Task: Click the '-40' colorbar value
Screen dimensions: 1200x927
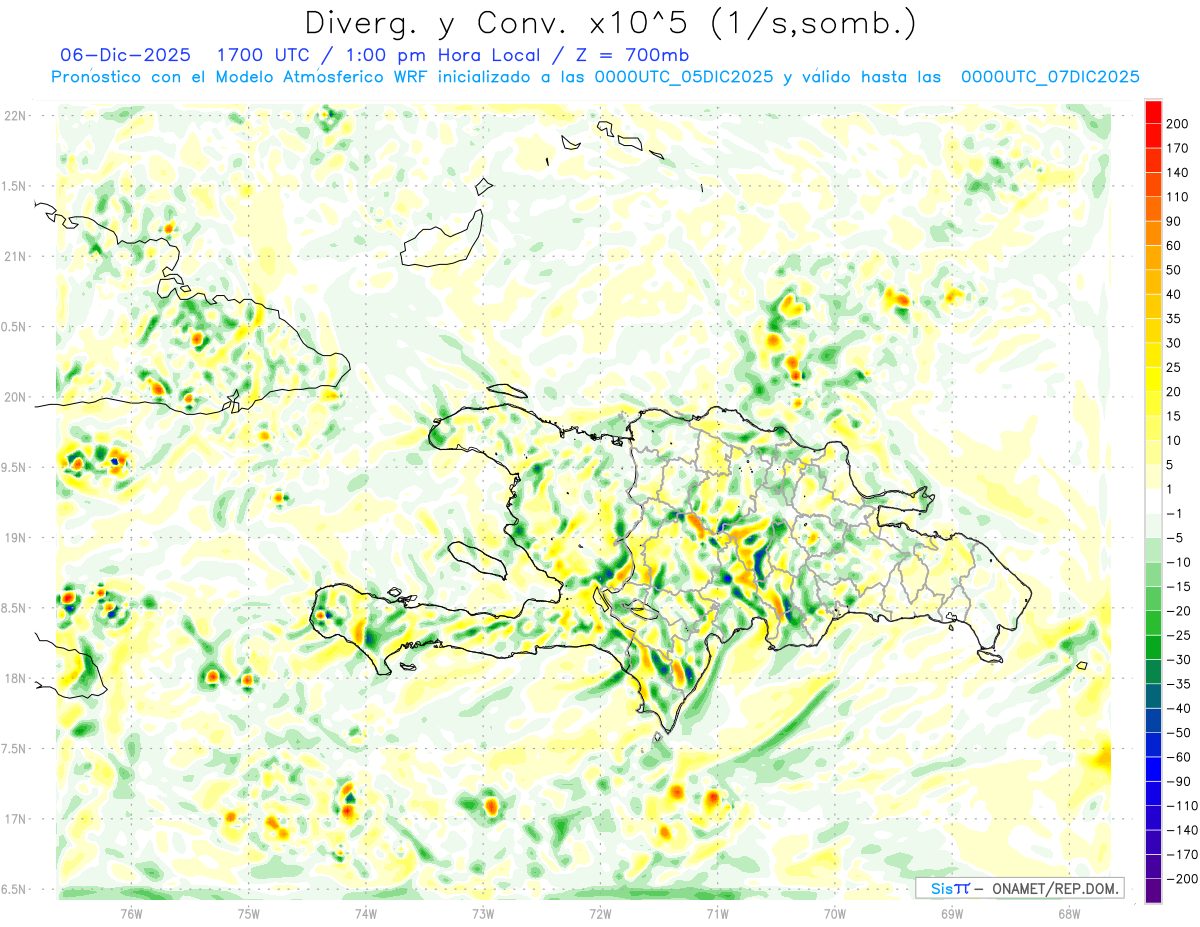Action: (x=1179, y=708)
